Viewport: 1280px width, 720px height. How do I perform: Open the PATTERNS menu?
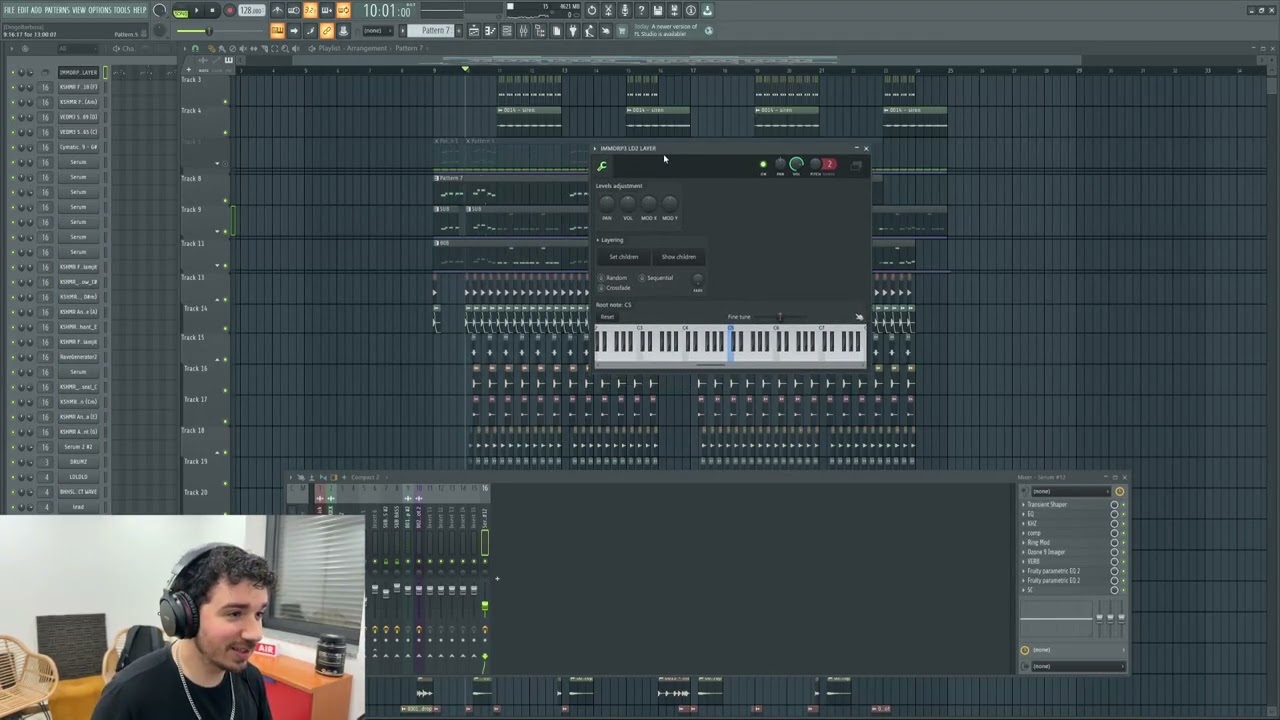[x=56, y=10]
